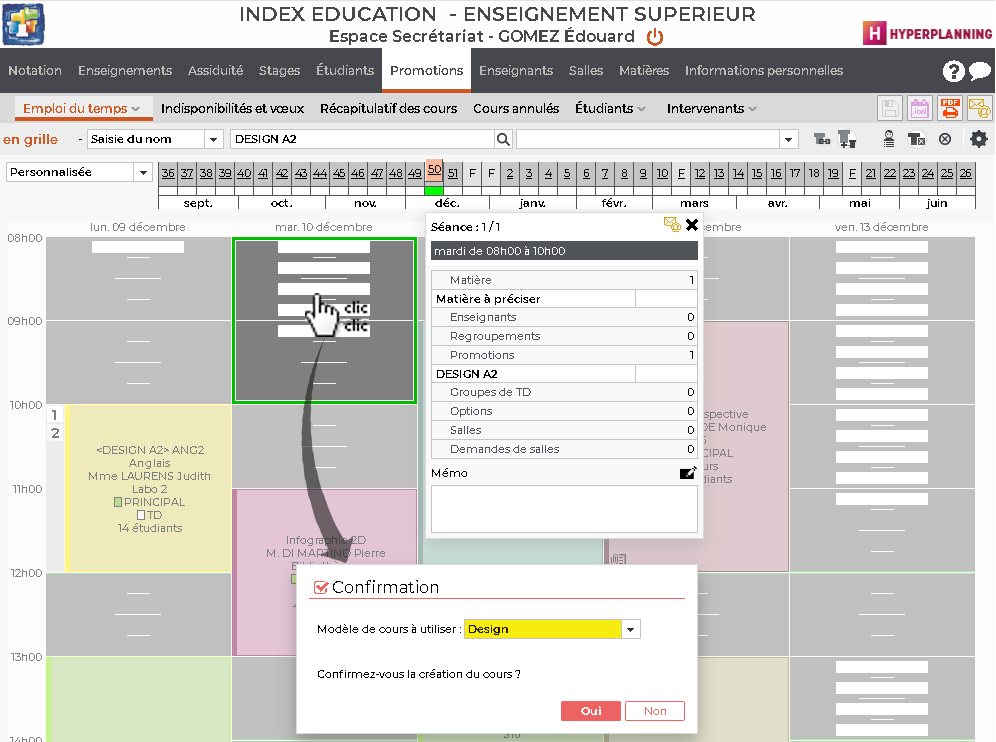Click the Groupes de TD row
This screenshot has height=742, width=996.
564,392
